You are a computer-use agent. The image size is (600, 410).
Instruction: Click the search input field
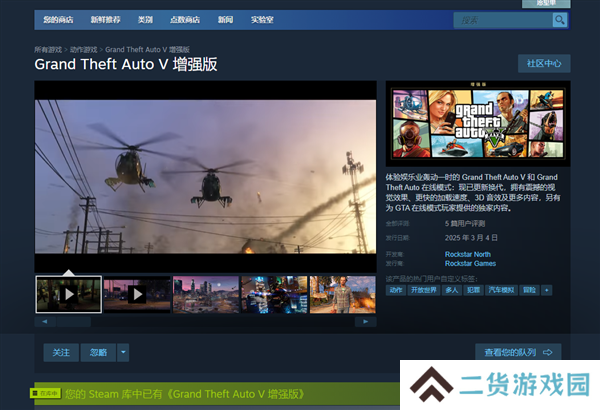pyautogui.click(x=503, y=20)
